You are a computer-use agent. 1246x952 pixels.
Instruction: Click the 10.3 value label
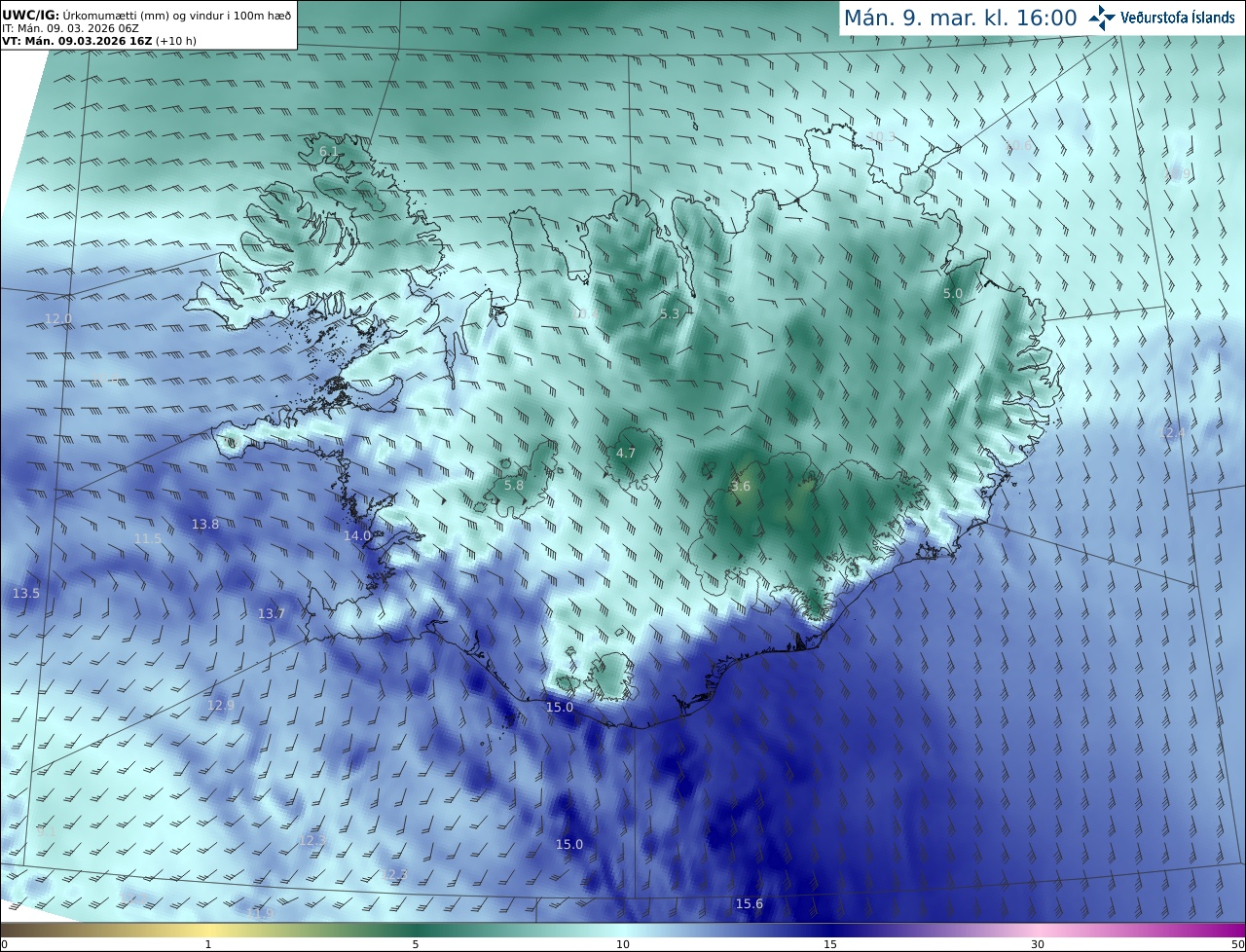coord(881,137)
